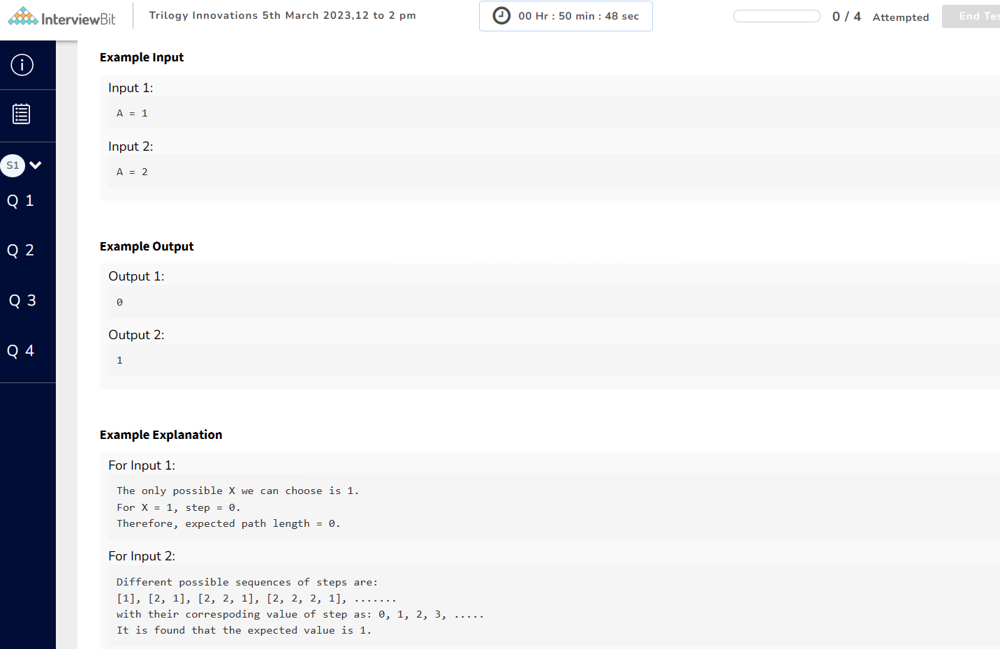Image resolution: width=1000 pixels, height=649 pixels.
Task: Click the InterviewBit logo
Action: (x=62, y=17)
